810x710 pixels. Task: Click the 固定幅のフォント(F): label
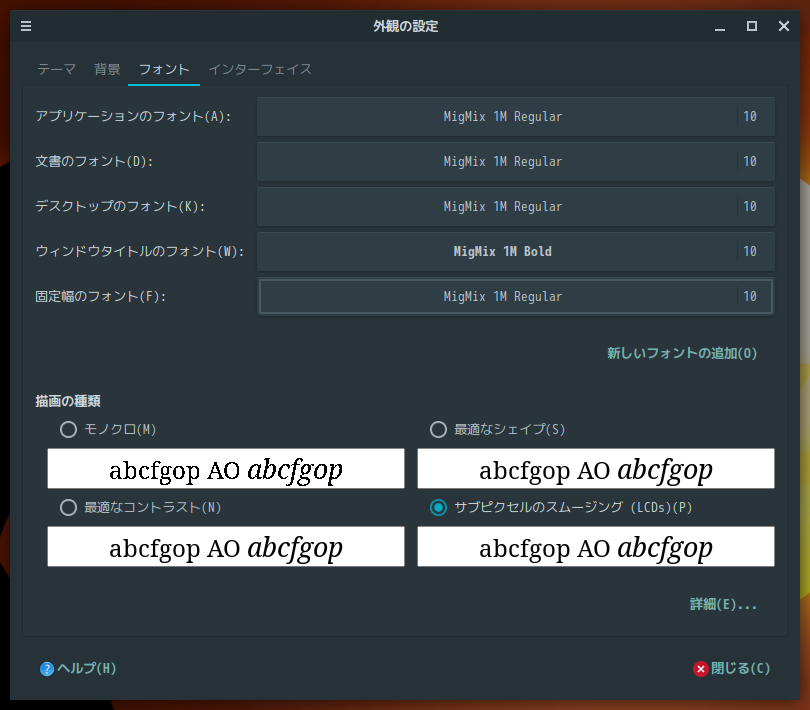(x=100, y=297)
